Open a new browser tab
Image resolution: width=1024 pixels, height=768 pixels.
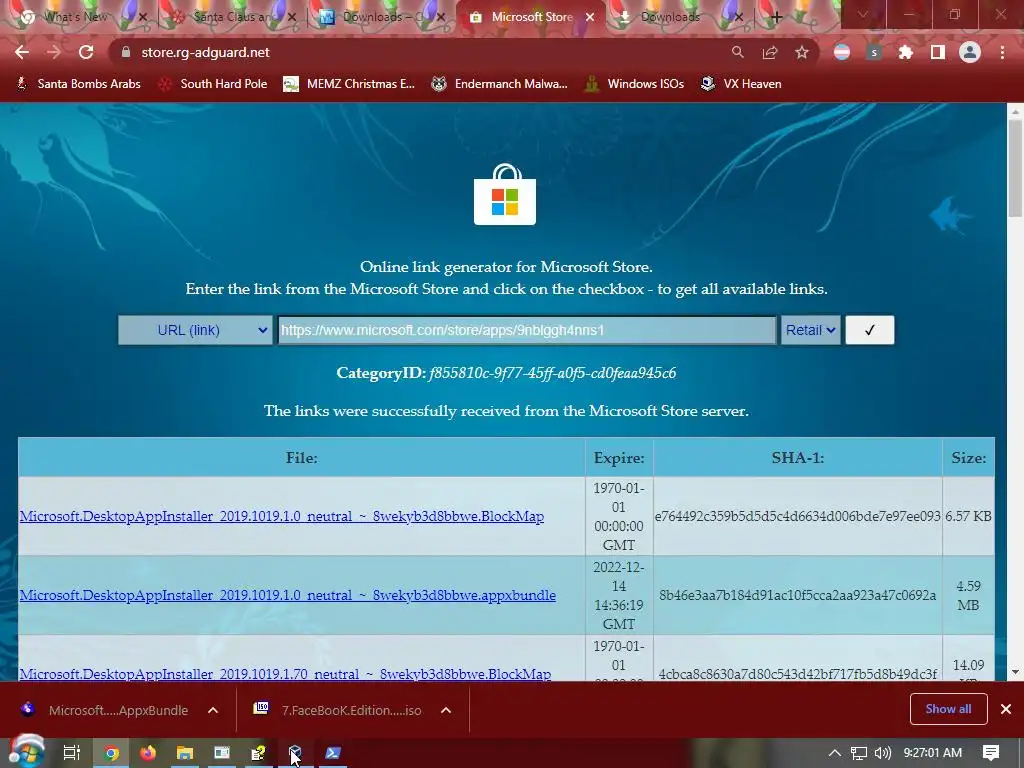(776, 17)
